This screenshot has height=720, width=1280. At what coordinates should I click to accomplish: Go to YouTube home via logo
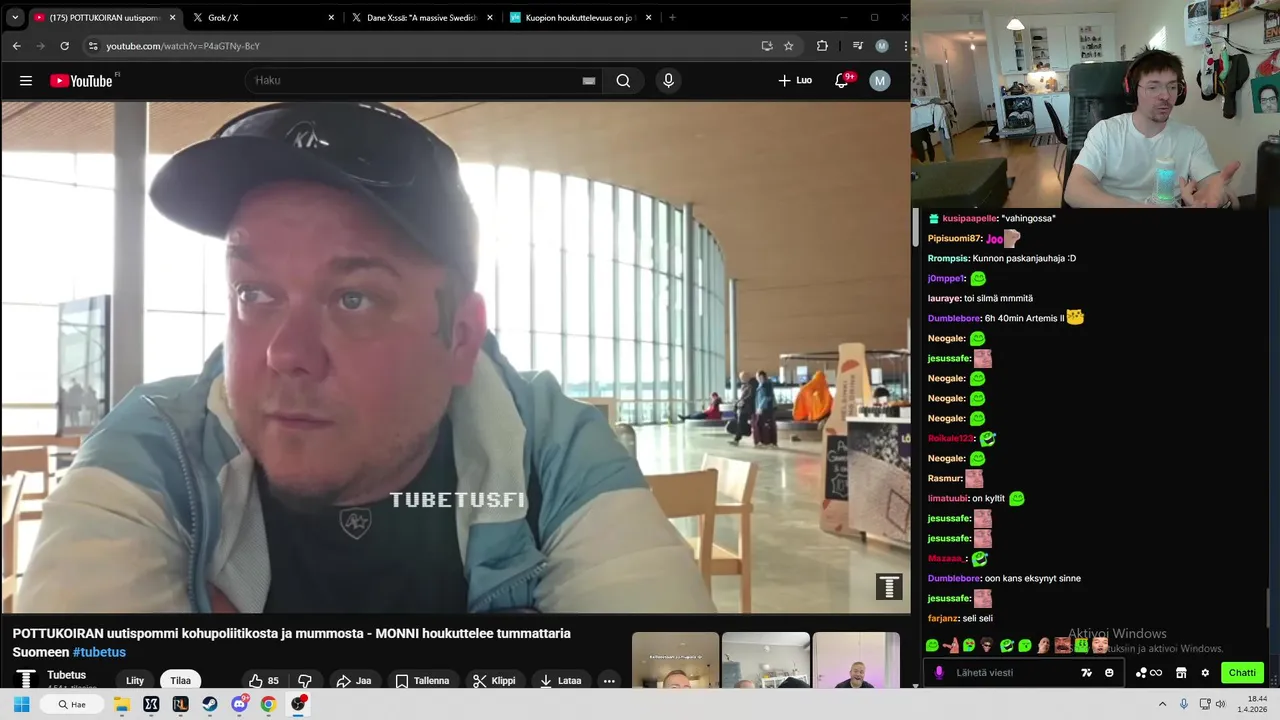(81, 81)
